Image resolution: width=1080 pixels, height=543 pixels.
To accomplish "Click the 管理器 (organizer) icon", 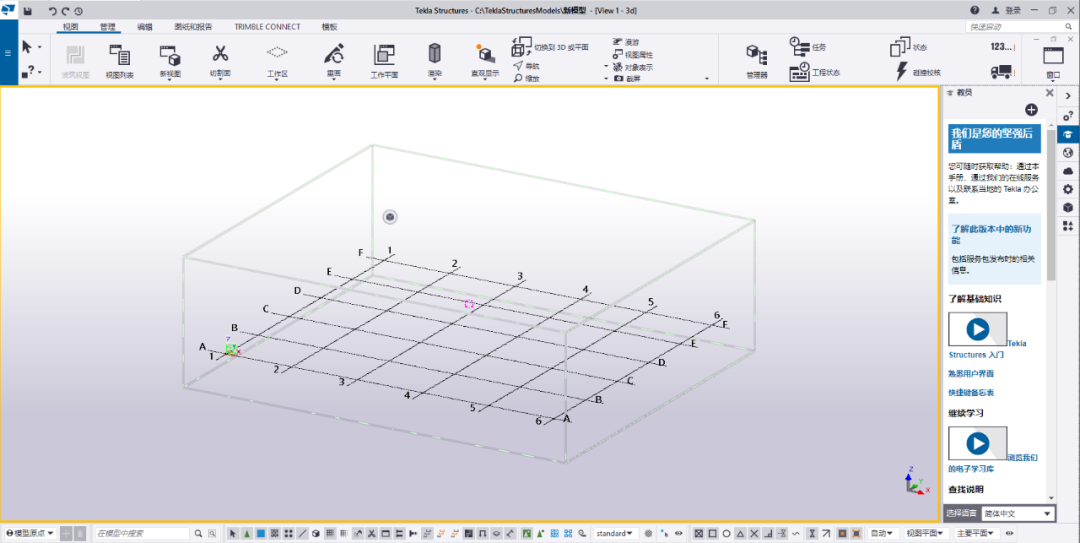I will [x=757, y=56].
